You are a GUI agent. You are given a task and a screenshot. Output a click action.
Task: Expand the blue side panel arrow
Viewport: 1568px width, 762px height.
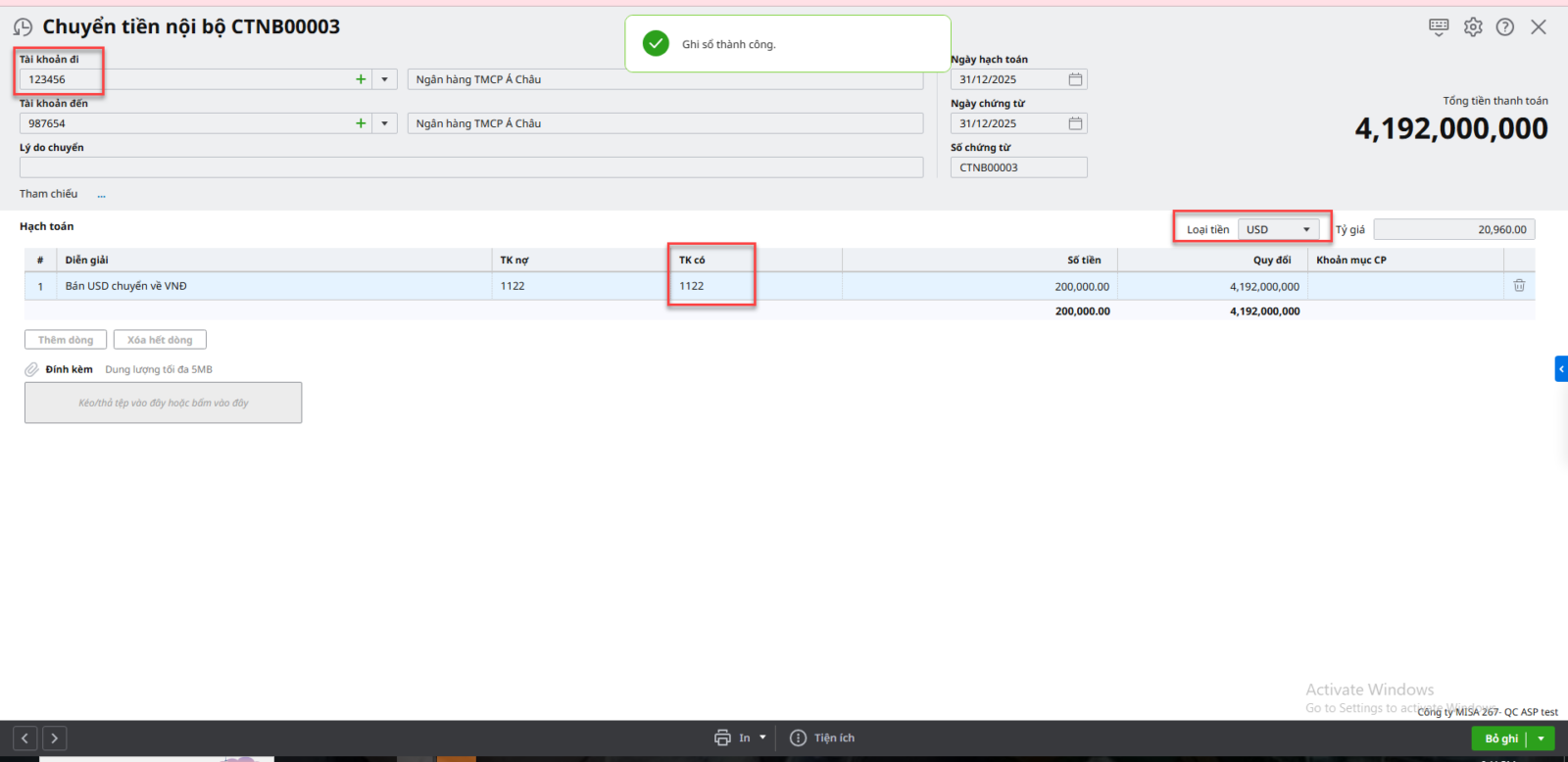click(x=1561, y=369)
